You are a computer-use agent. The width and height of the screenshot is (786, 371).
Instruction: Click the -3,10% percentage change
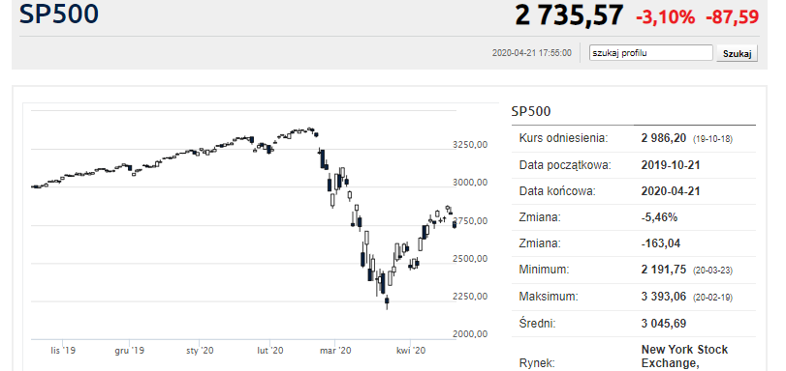[666, 18]
